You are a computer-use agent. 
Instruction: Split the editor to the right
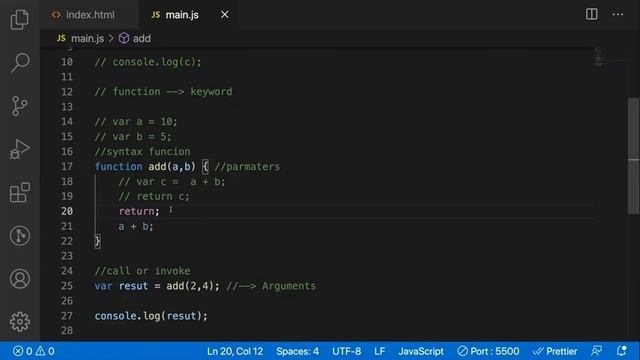pos(591,14)
